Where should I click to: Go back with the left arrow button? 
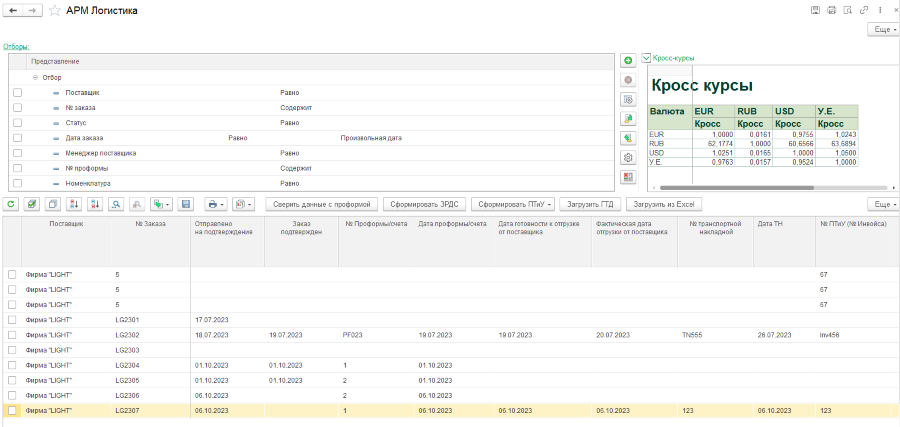click(13, 10)
